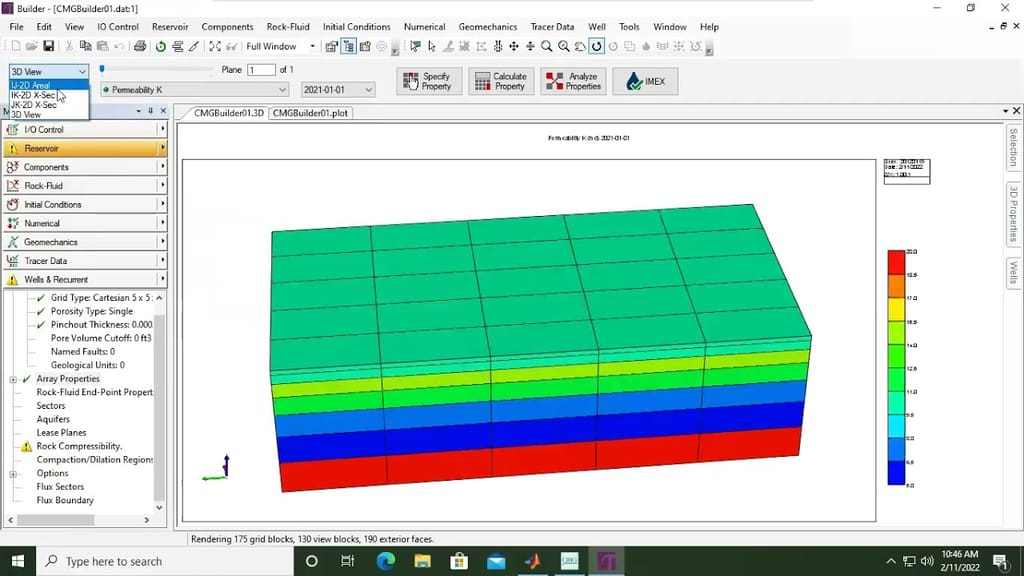
Task: Click the red swatch in color legend
Action: [x=896, y=263]
